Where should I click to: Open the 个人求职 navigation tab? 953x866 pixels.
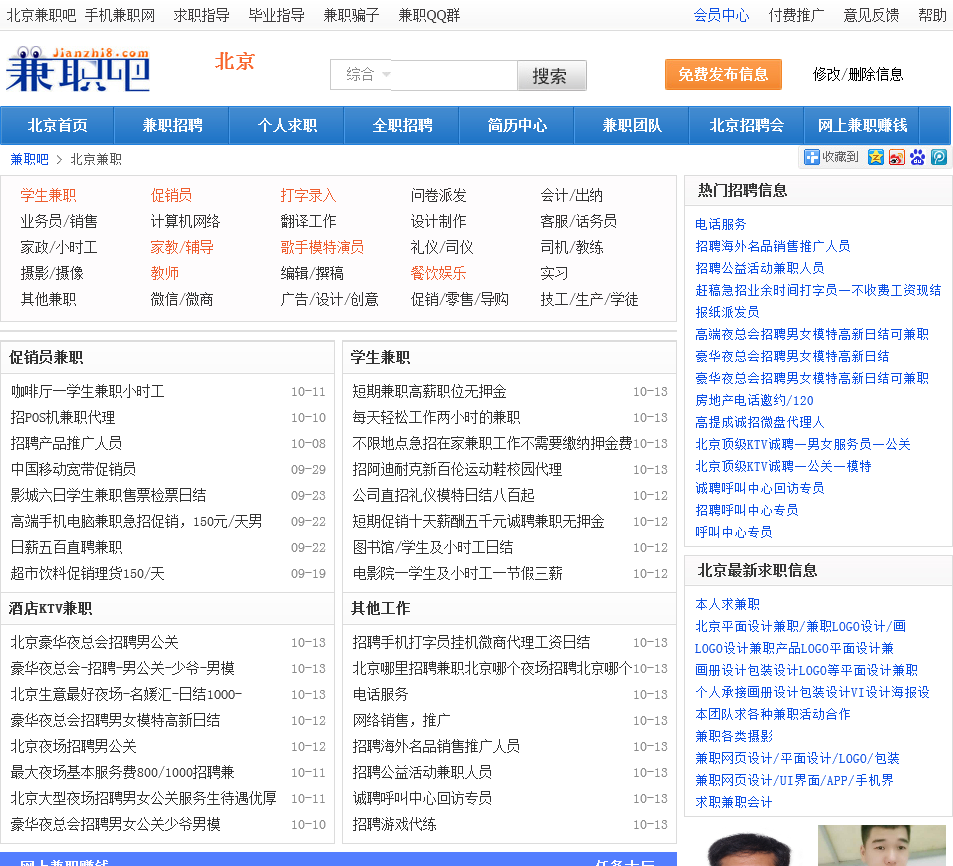(x=287, y=125)
